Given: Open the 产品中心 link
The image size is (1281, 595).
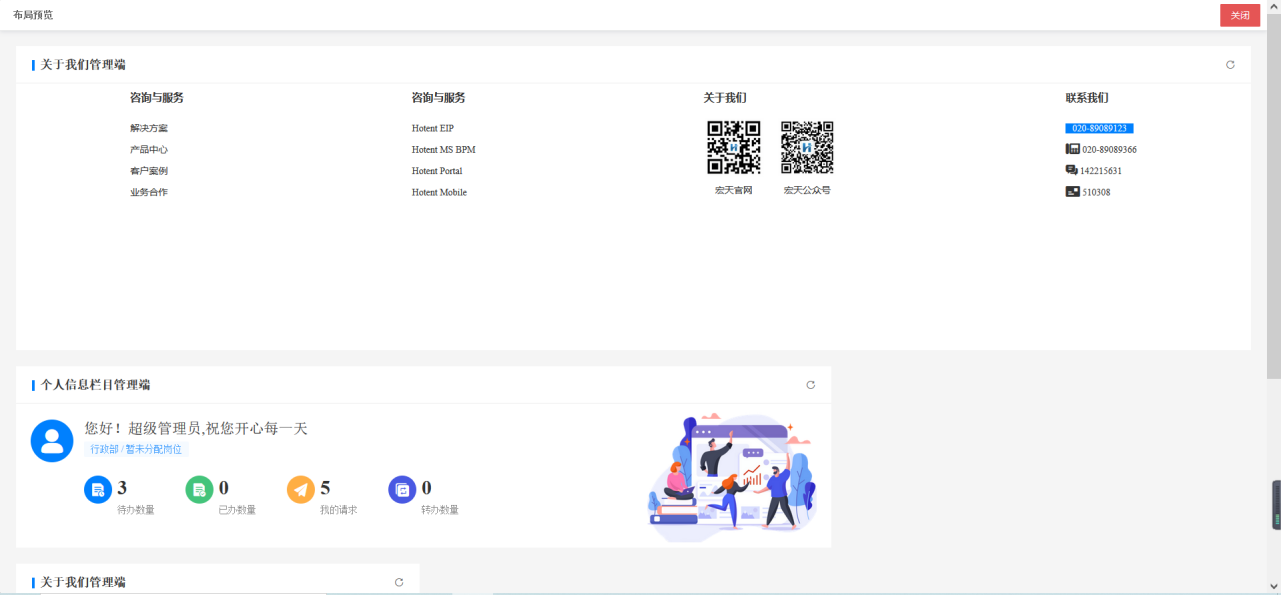Looking at the screenshot, I should [x=149, y=149].
